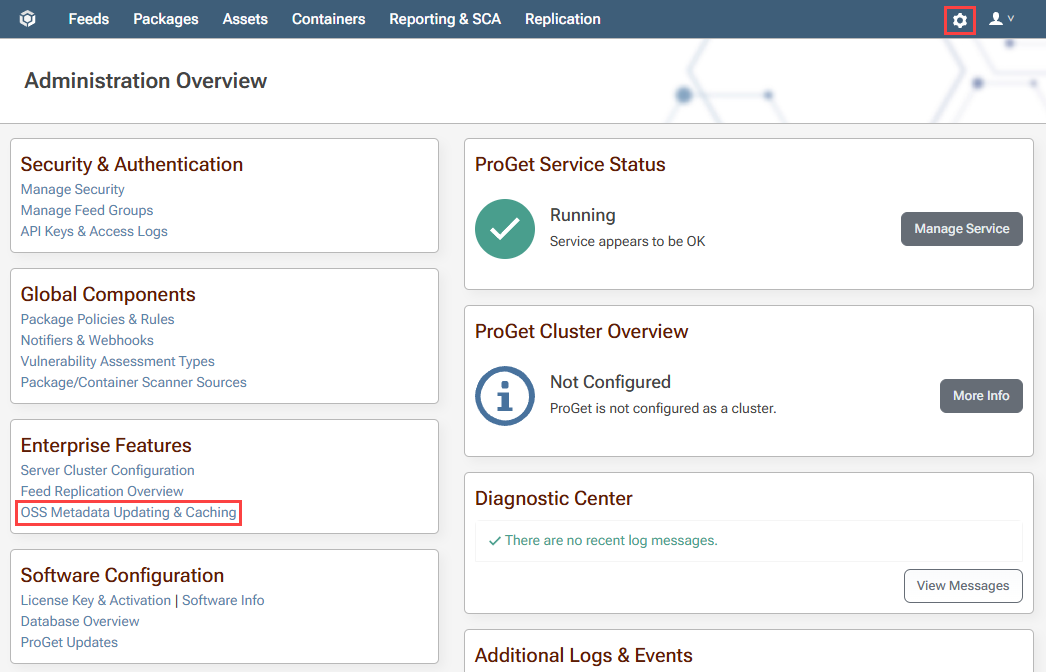Open the Containers section

[328, 19]
